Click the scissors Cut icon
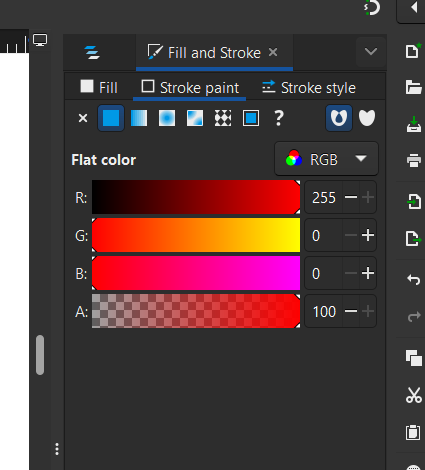425x470 pixels. coord(414,395)
